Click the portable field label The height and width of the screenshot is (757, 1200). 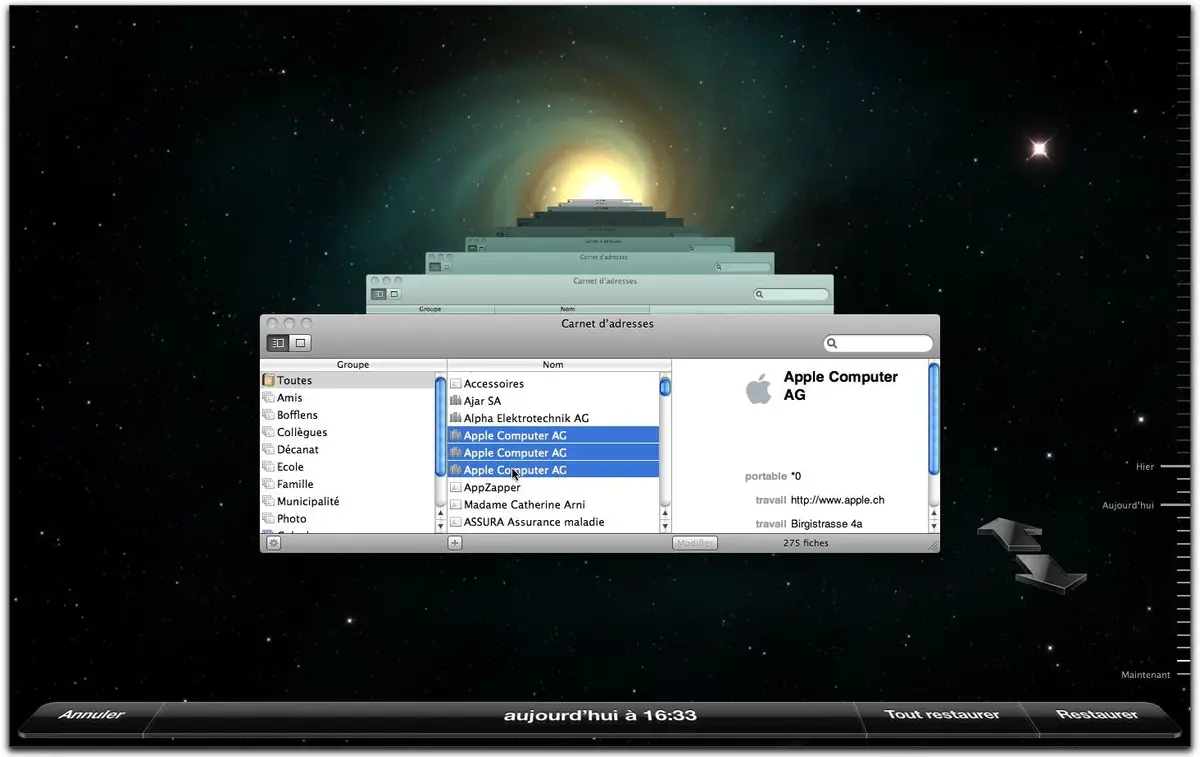tap(766, 477)
